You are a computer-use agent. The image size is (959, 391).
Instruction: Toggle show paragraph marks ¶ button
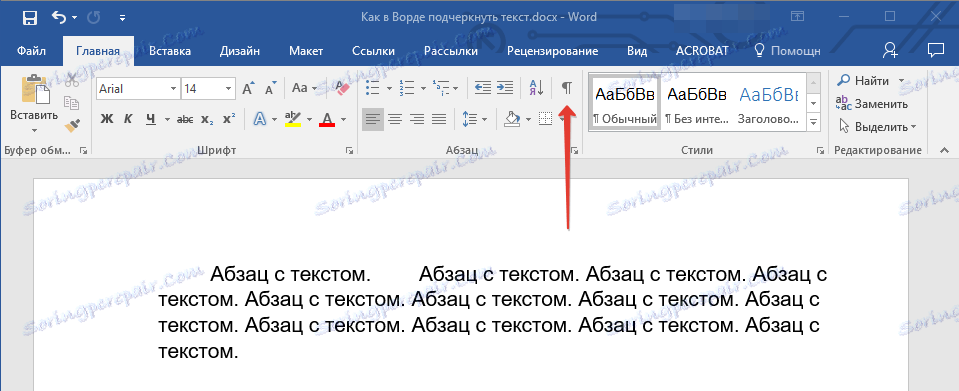567,88
